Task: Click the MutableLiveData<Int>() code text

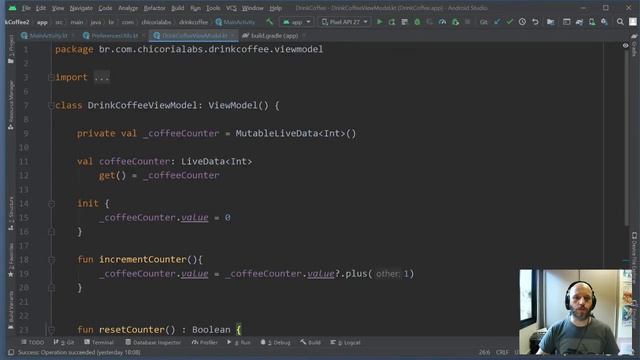Action: (x=296, y=133)
